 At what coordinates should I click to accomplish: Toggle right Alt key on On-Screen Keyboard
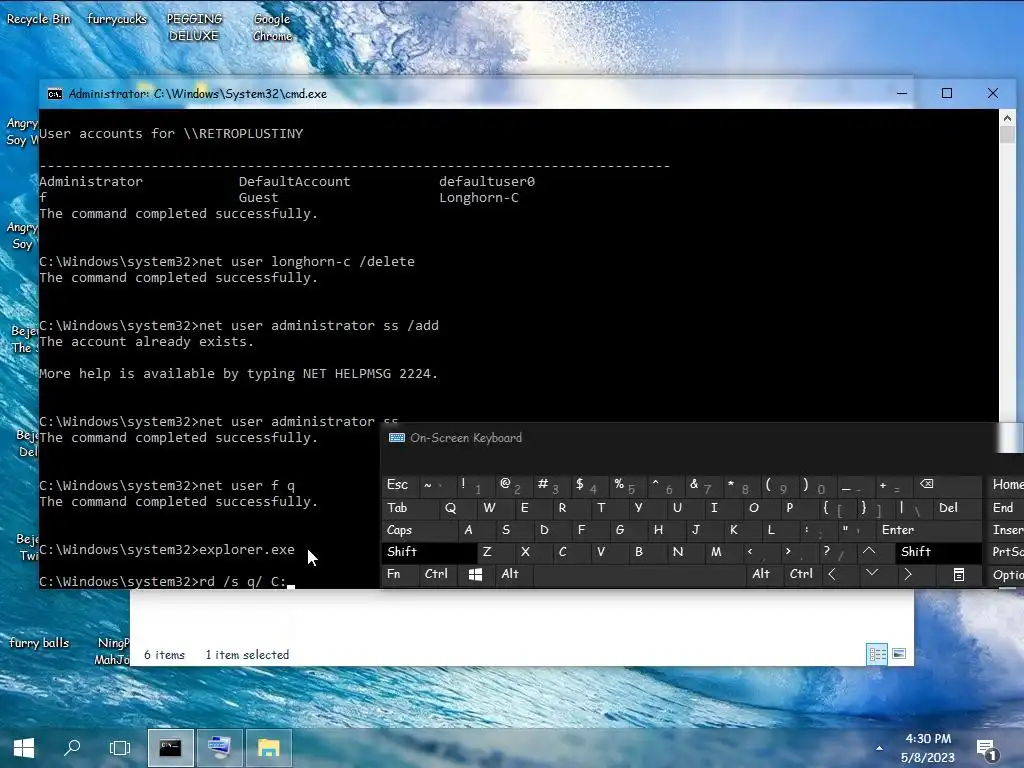coord(761,574)
